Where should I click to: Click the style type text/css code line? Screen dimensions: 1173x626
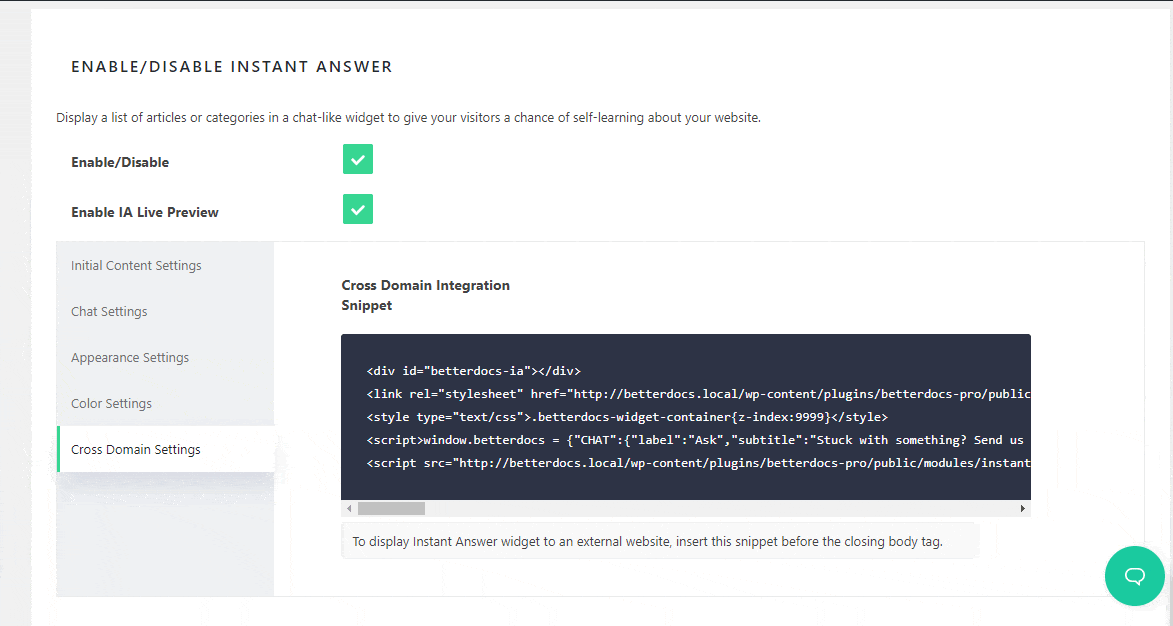click(x=627, y=417)
